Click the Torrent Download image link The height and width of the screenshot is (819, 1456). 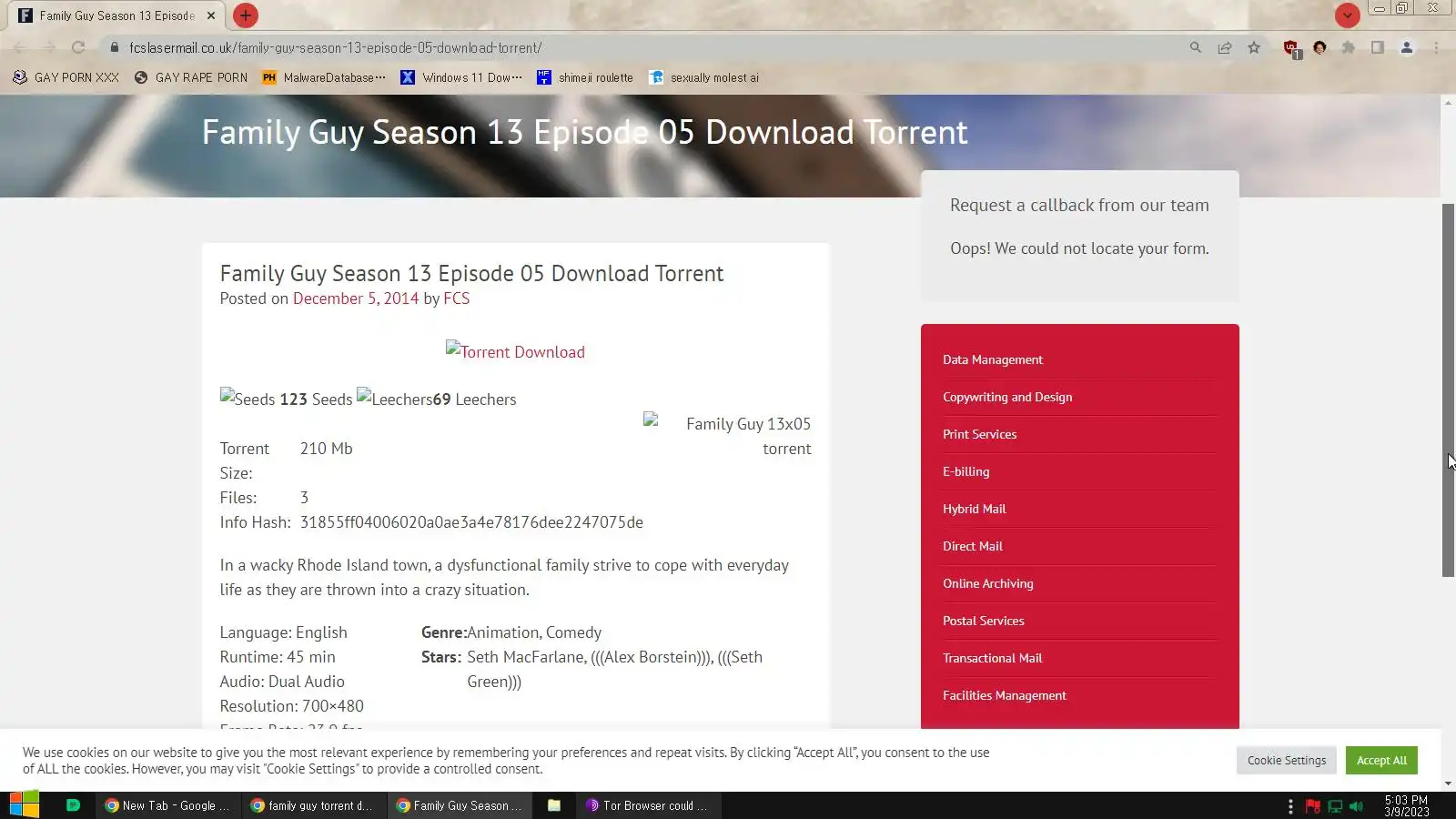pos(515,352)
